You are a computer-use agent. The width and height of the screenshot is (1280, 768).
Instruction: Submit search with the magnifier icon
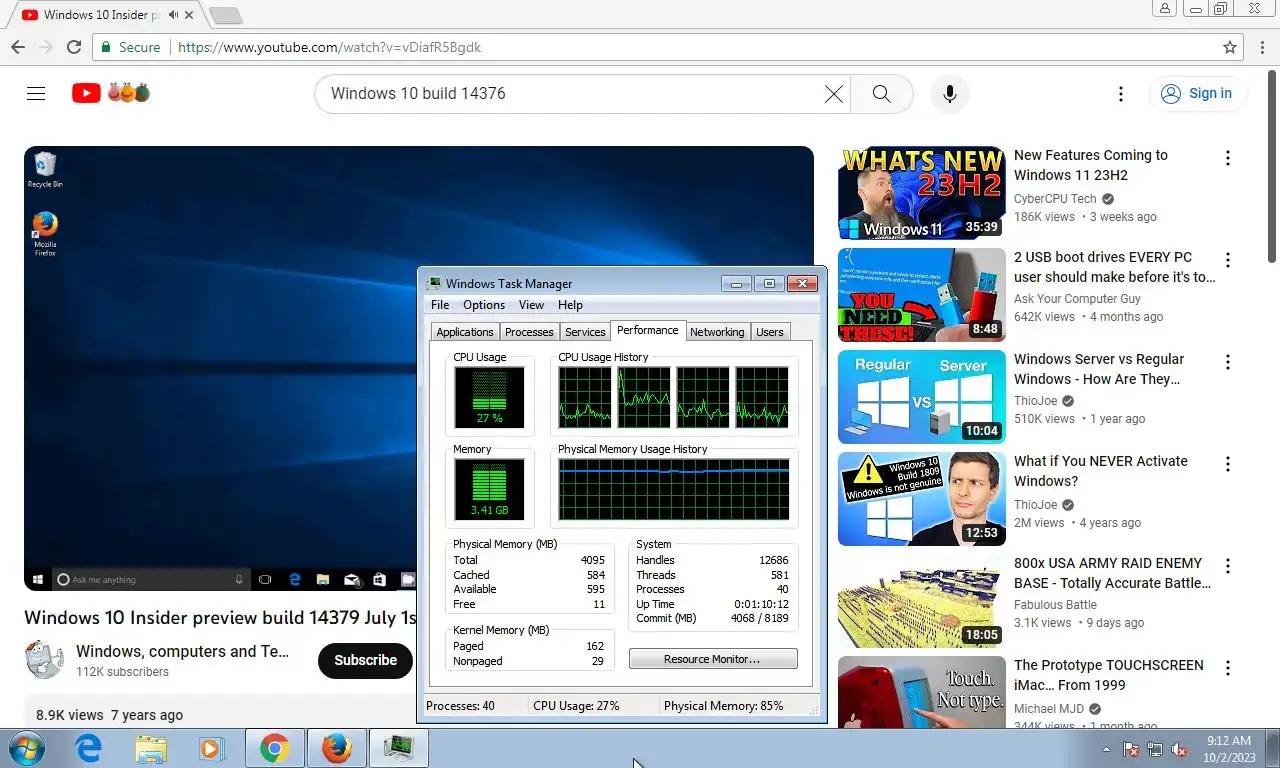coord(881,94)
